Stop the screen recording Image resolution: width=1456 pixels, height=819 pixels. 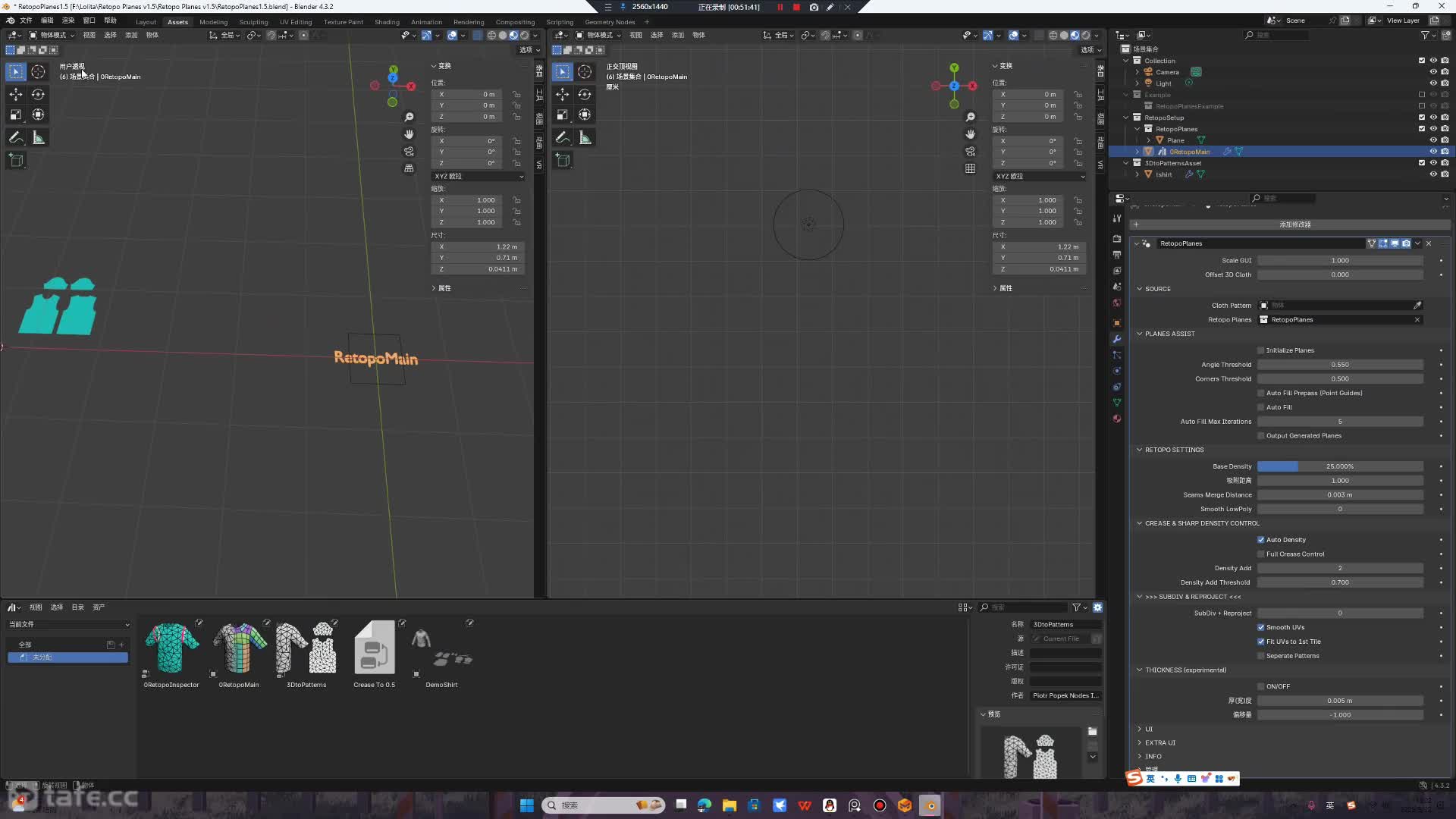[x=796, y=7]
